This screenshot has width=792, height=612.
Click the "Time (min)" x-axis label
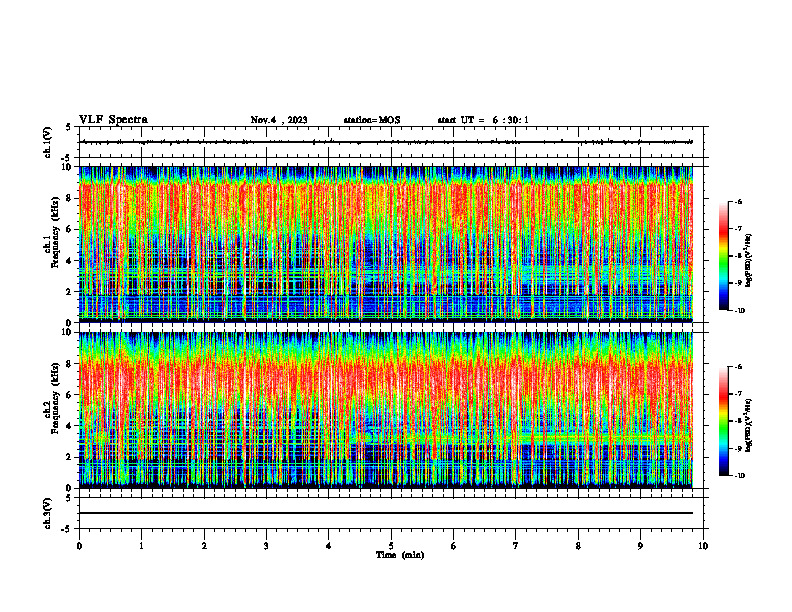tap(400, 555)
